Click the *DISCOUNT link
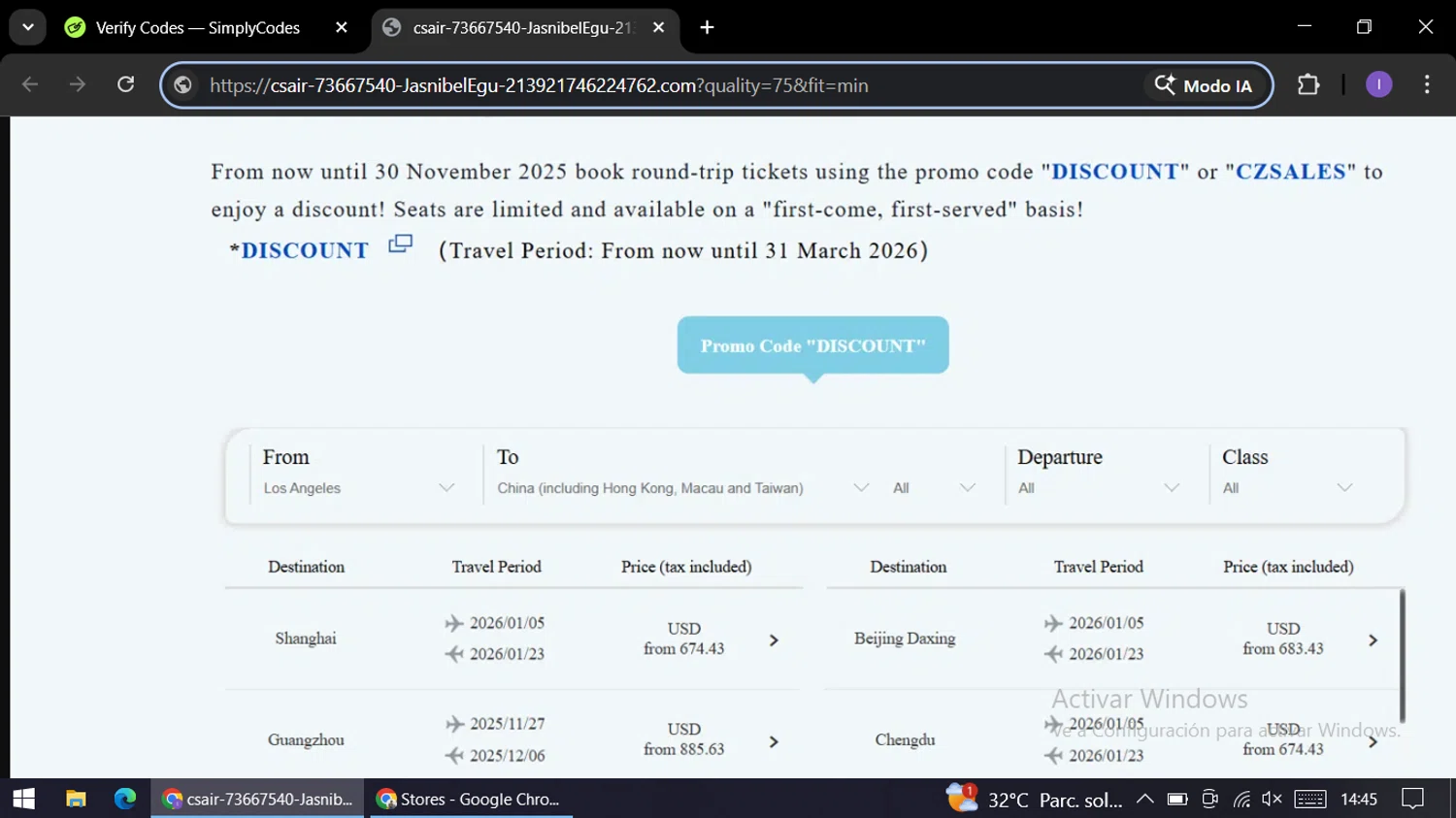Screen dimensions: 1456x818 (x=300, y=250)
